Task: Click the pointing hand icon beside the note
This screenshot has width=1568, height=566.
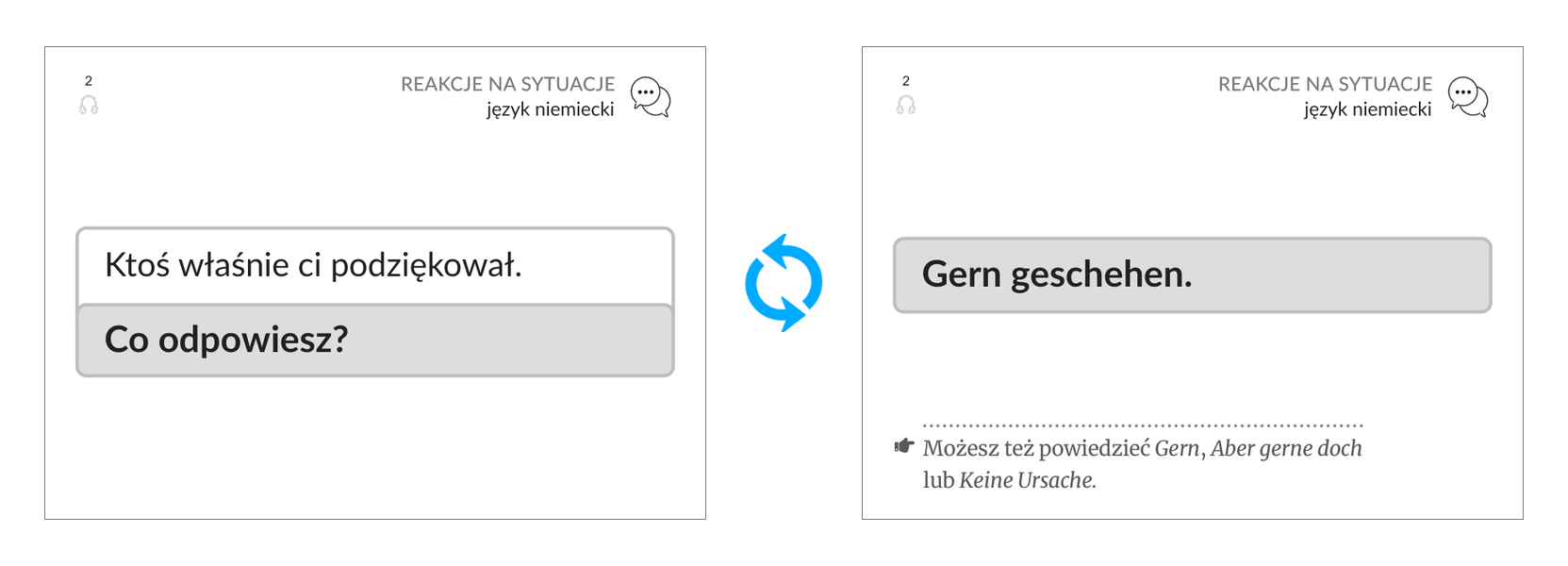Action: 904,445
